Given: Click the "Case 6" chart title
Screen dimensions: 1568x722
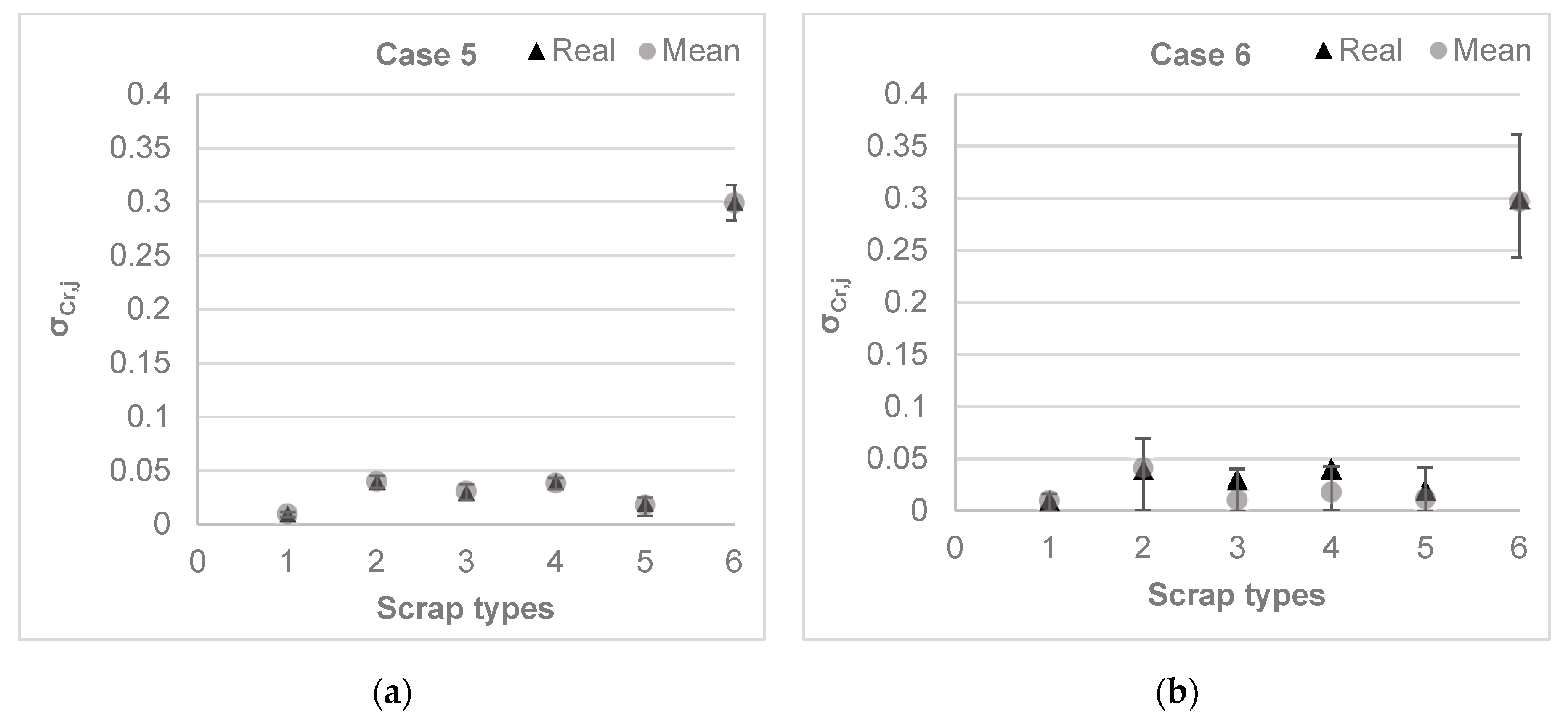Looking at the screenshot, I should click(1200, 55).
